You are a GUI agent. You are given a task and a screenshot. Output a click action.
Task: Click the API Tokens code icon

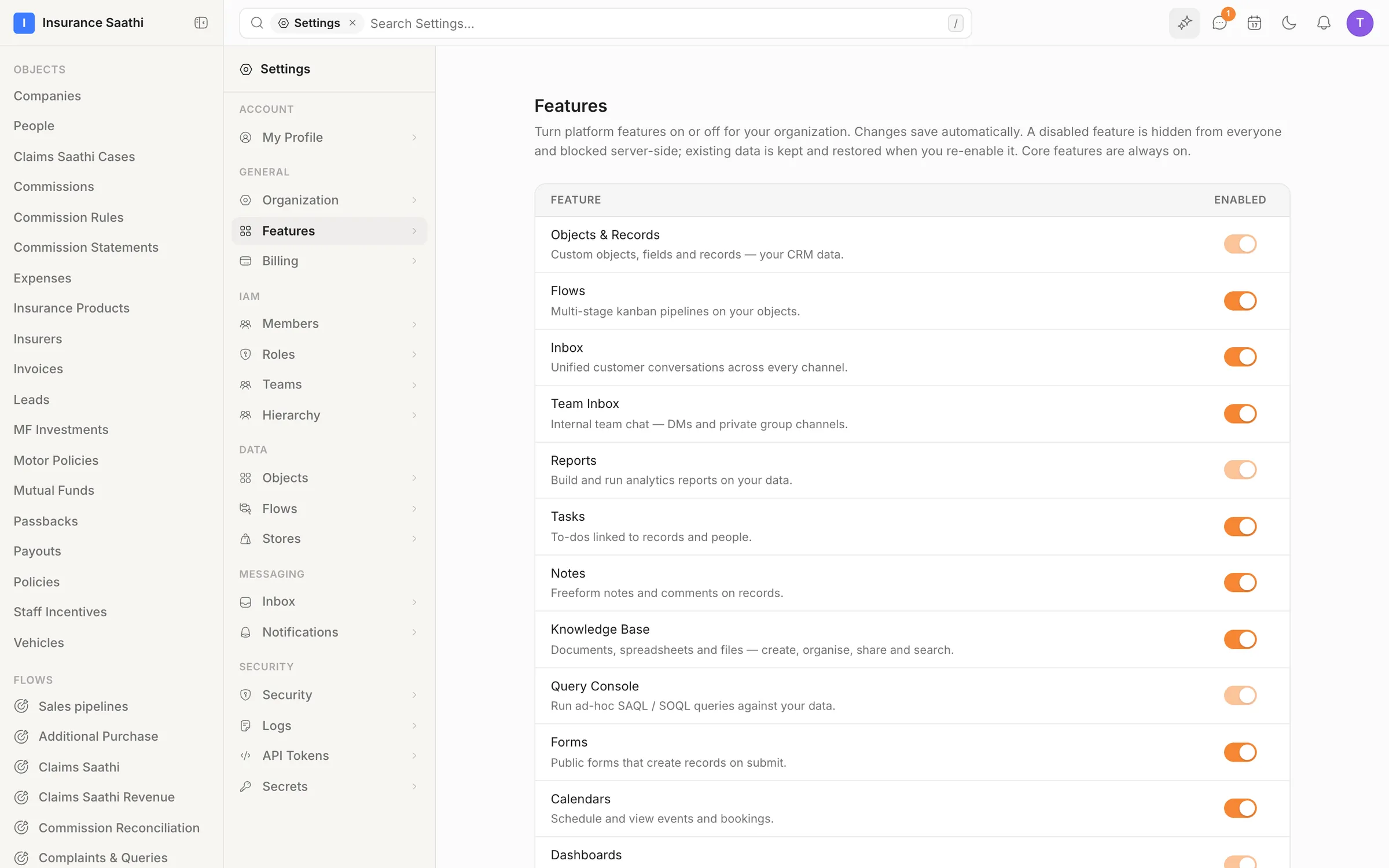[245, 755]
